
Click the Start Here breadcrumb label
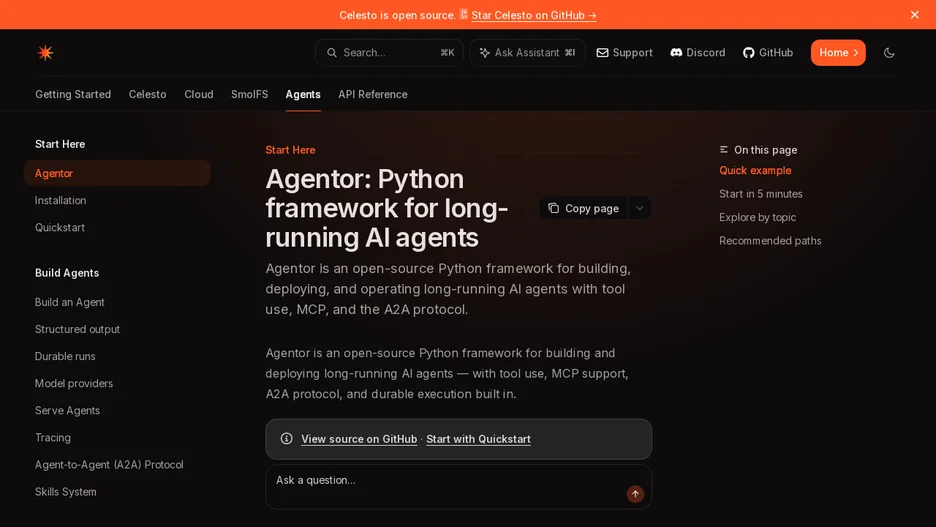[x=290, y=150]
